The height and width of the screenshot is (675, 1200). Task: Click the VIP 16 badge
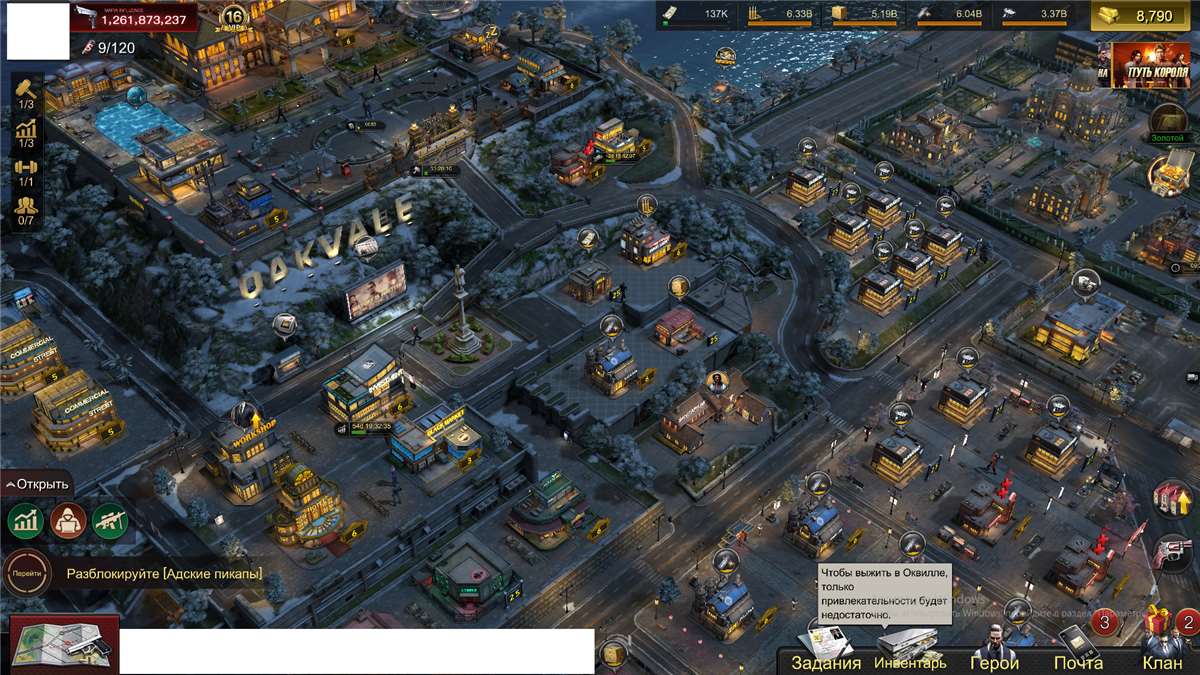[233, 18]
